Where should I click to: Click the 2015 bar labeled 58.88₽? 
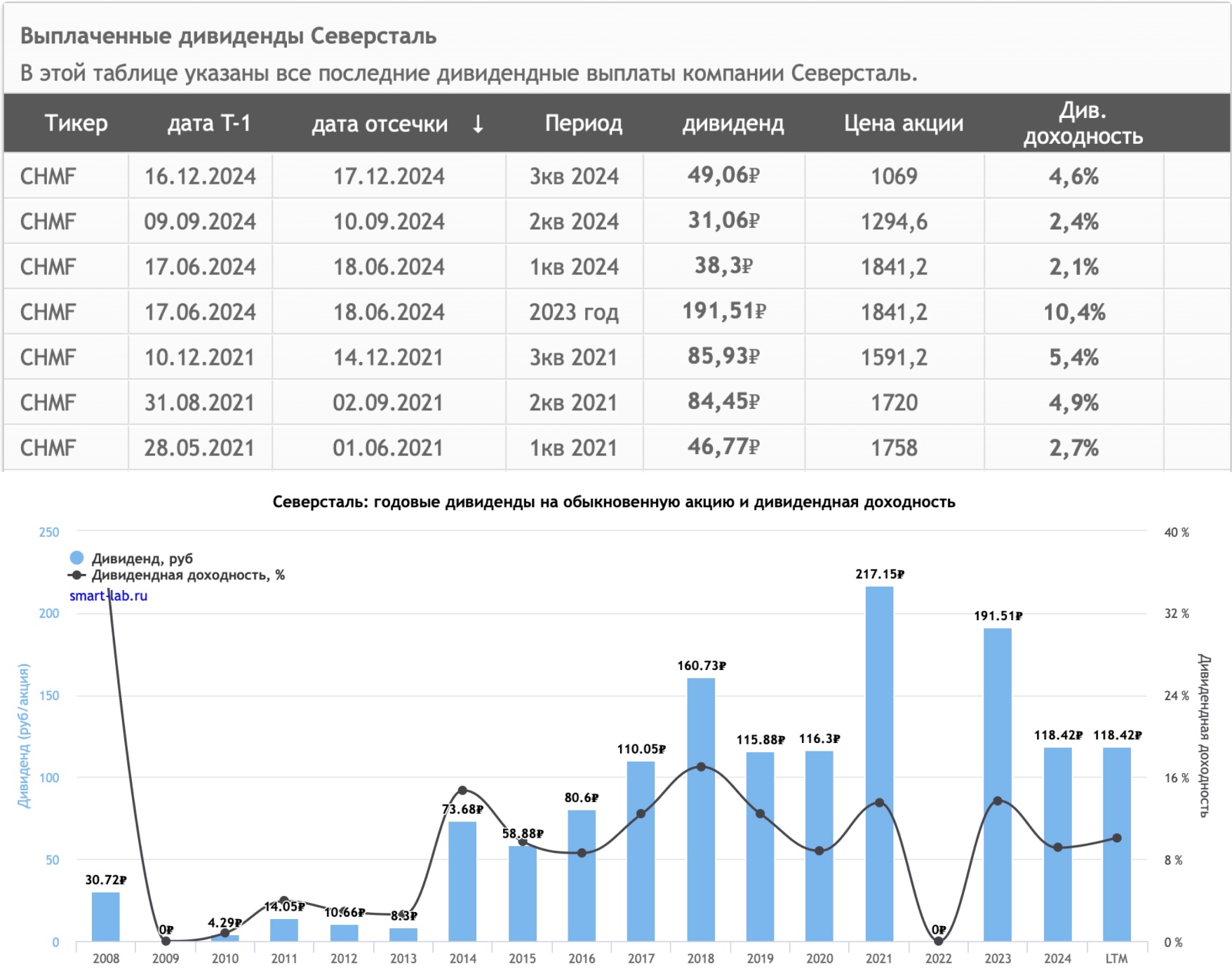coord(522,893)
